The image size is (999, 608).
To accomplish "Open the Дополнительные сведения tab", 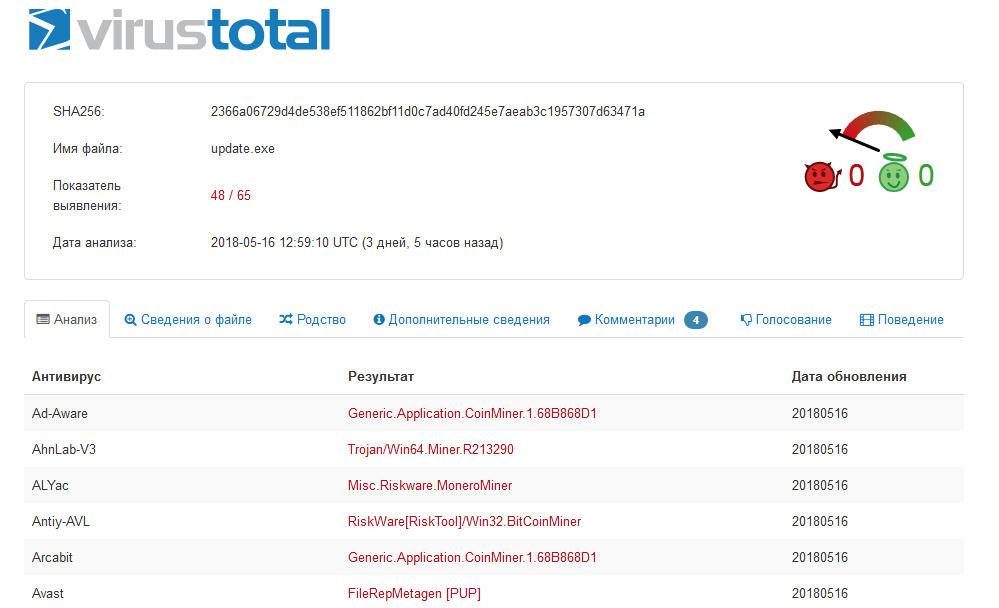I will (x=461, y=319).
